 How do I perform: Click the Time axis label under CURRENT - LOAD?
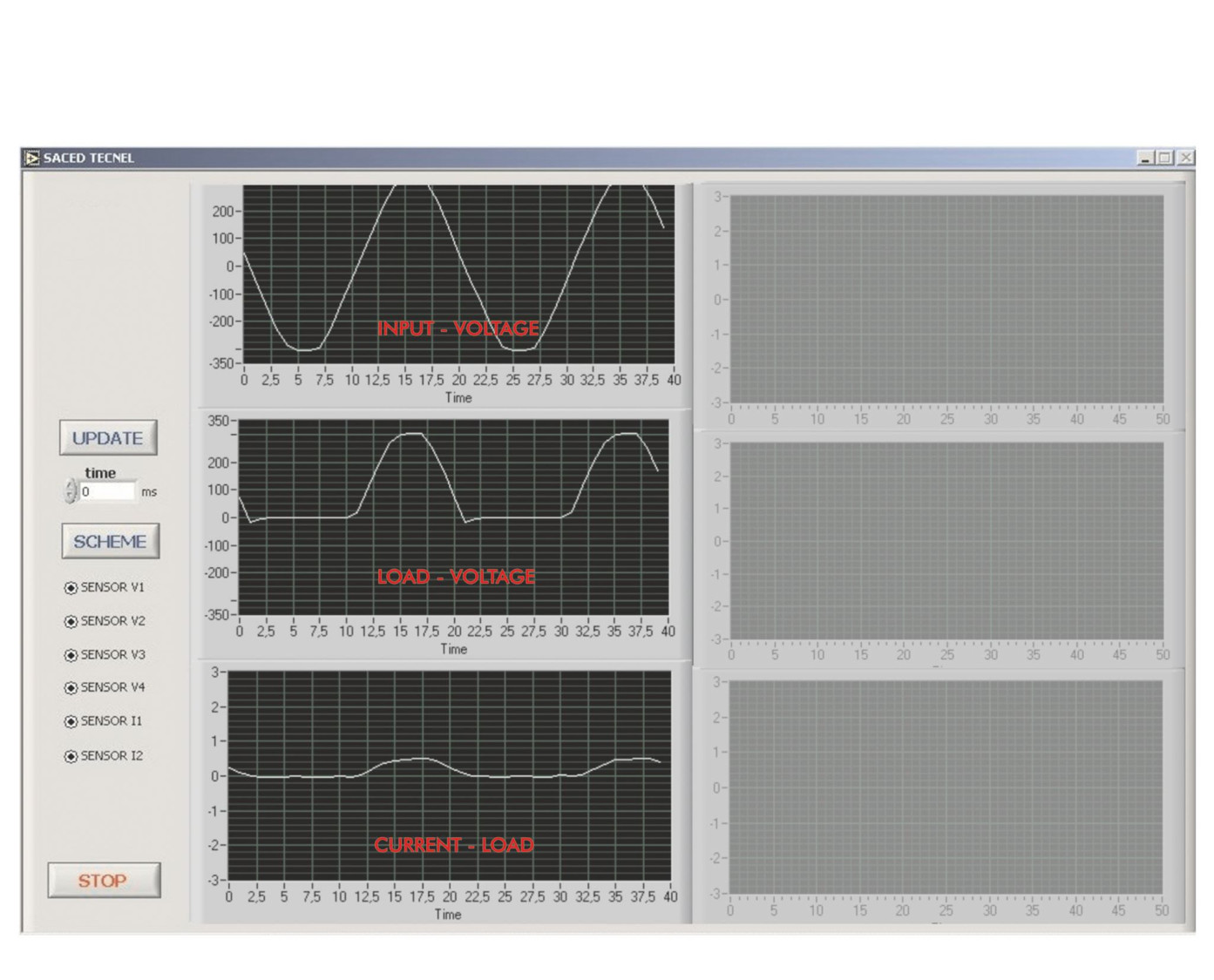coord(448,914)
